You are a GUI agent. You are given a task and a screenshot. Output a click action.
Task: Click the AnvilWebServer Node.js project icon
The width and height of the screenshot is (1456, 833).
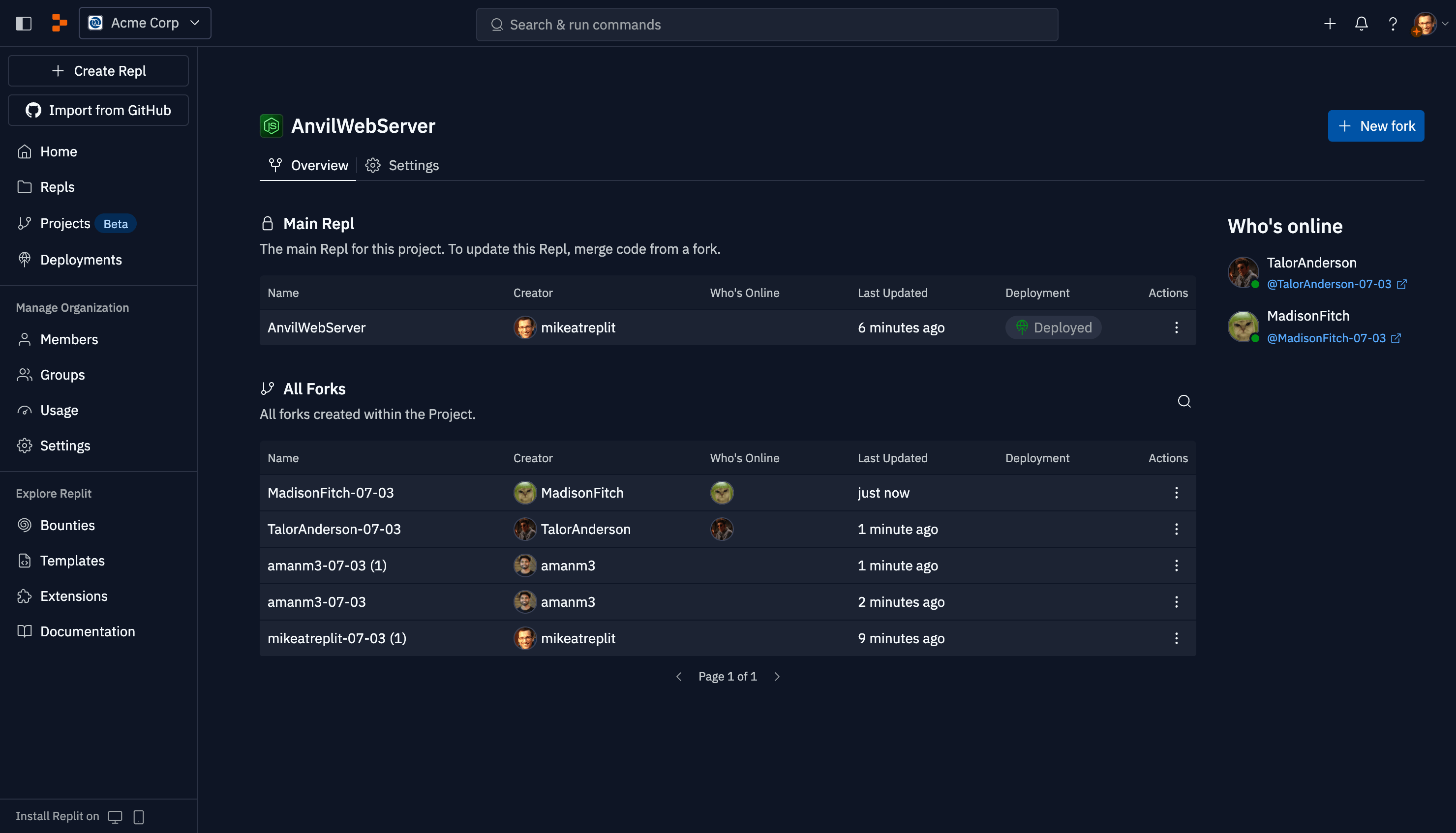click(271, 126)
